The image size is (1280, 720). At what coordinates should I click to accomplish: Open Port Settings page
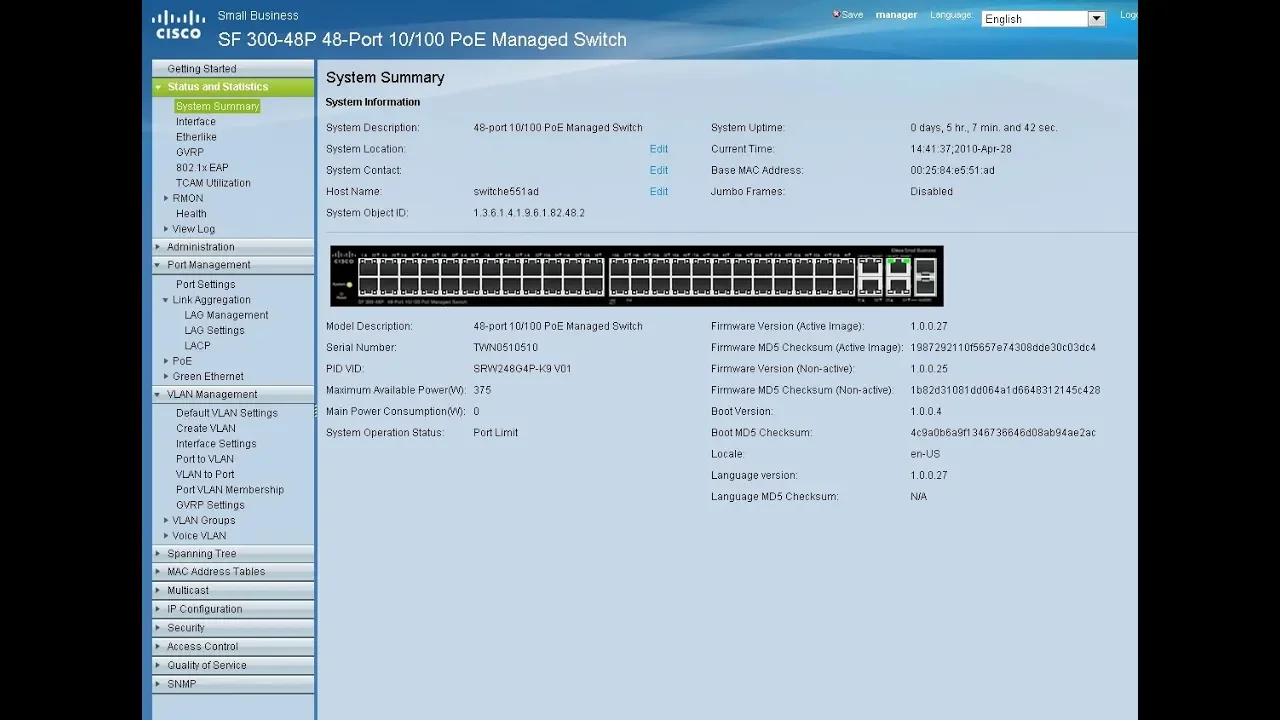coord(206,284)
